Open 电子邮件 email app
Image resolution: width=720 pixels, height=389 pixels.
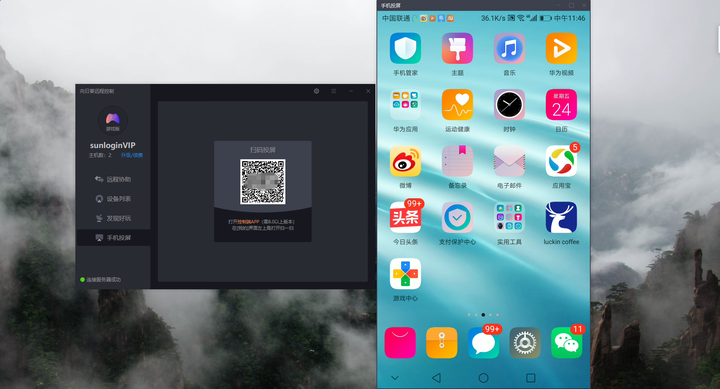509,161
